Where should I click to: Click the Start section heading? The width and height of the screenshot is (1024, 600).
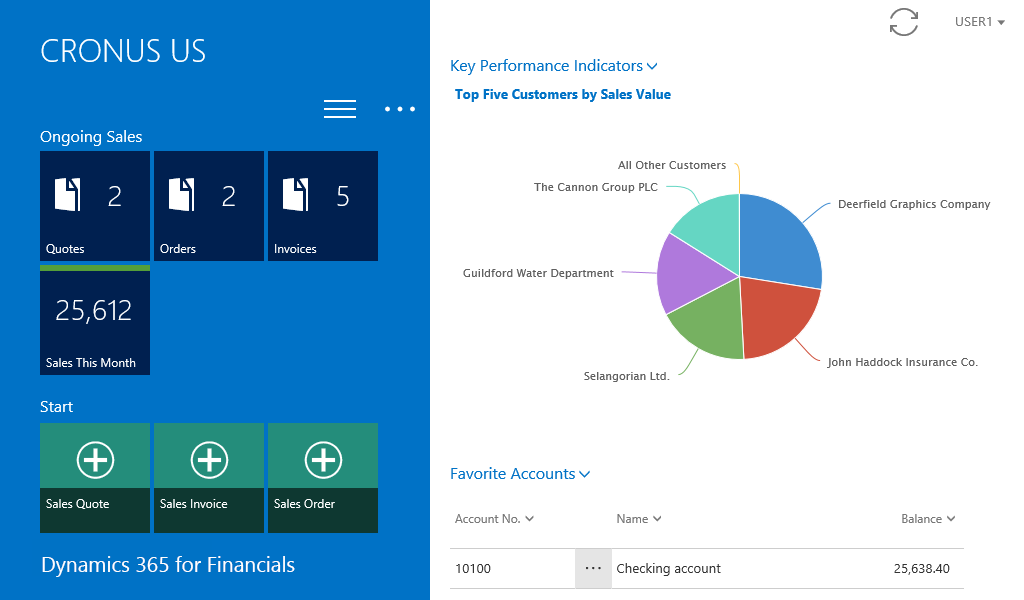[x=56, y=407]
